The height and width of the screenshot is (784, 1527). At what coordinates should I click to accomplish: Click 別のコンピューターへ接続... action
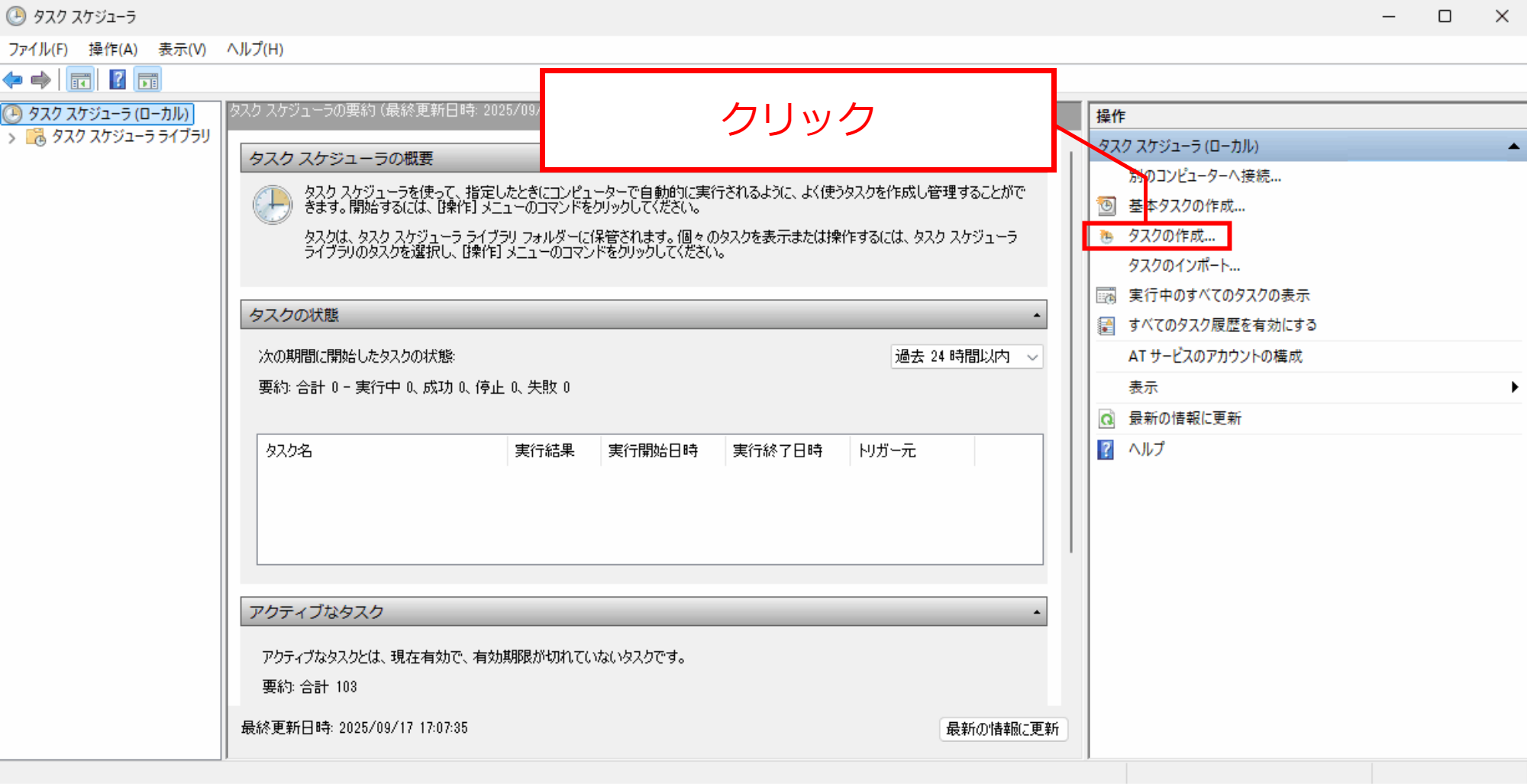pos(1204,176)
